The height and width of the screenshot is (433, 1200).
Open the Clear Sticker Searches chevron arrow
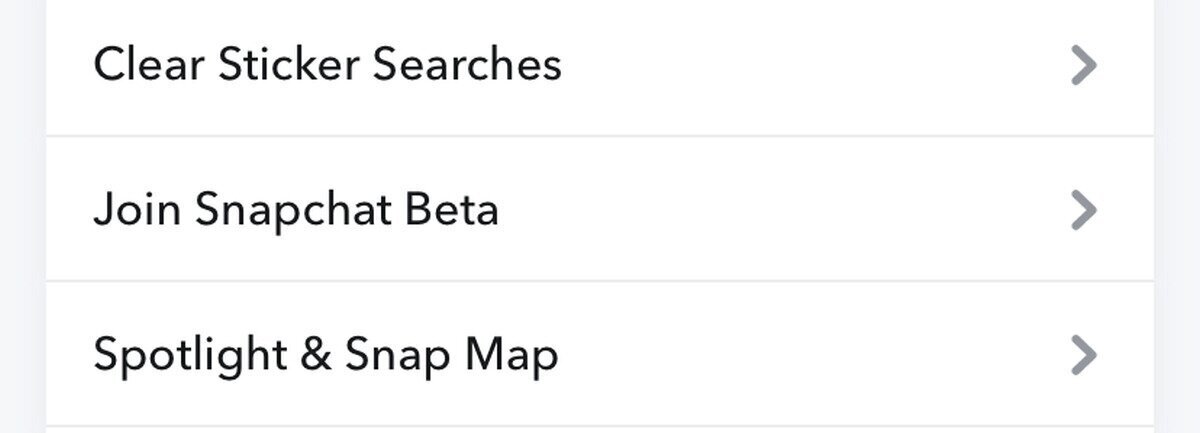pos(1083,65)
